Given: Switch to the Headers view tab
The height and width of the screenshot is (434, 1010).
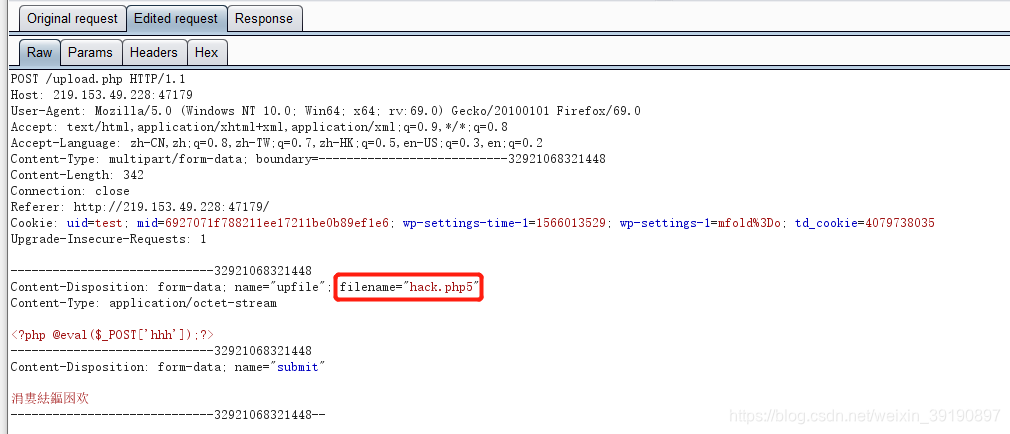Looking at the screenshot, I should pos(154,52).
